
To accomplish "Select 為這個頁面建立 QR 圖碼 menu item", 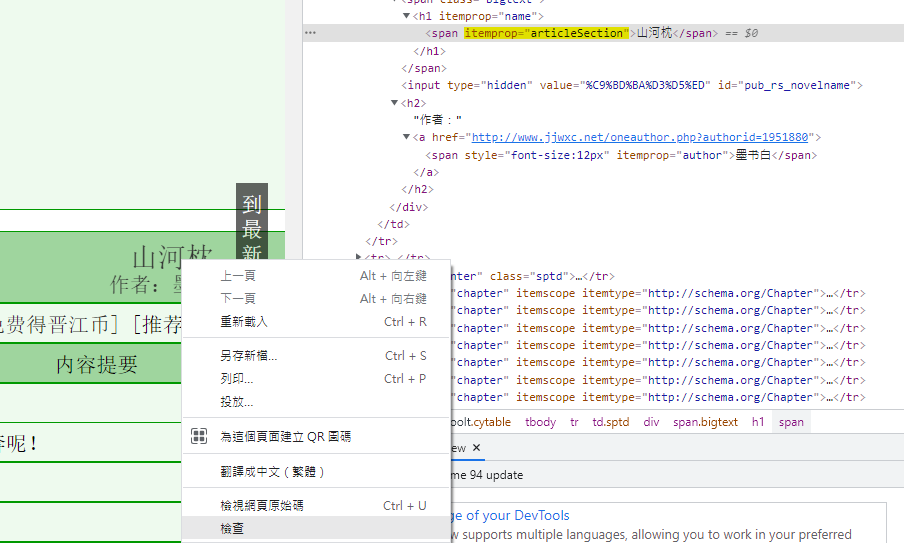I will click(316, 436).
